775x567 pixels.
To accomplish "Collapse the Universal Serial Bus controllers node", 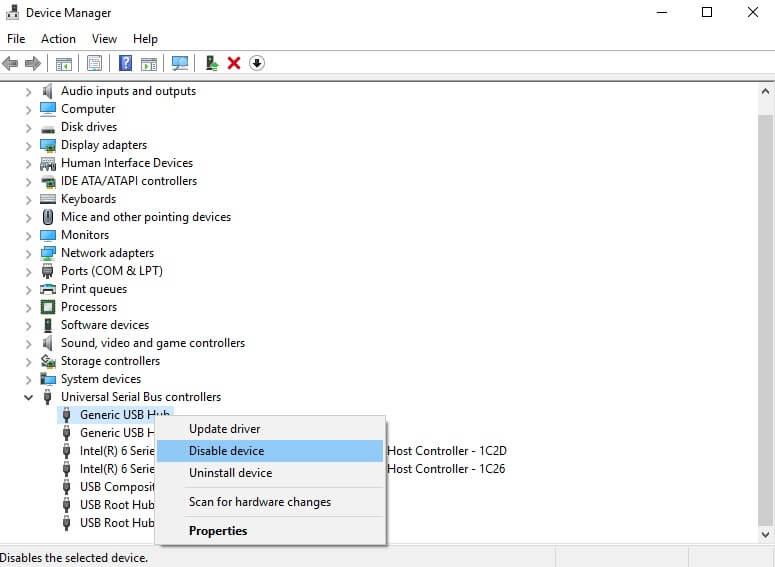I will pyautogui.click(x=28, y=397).
